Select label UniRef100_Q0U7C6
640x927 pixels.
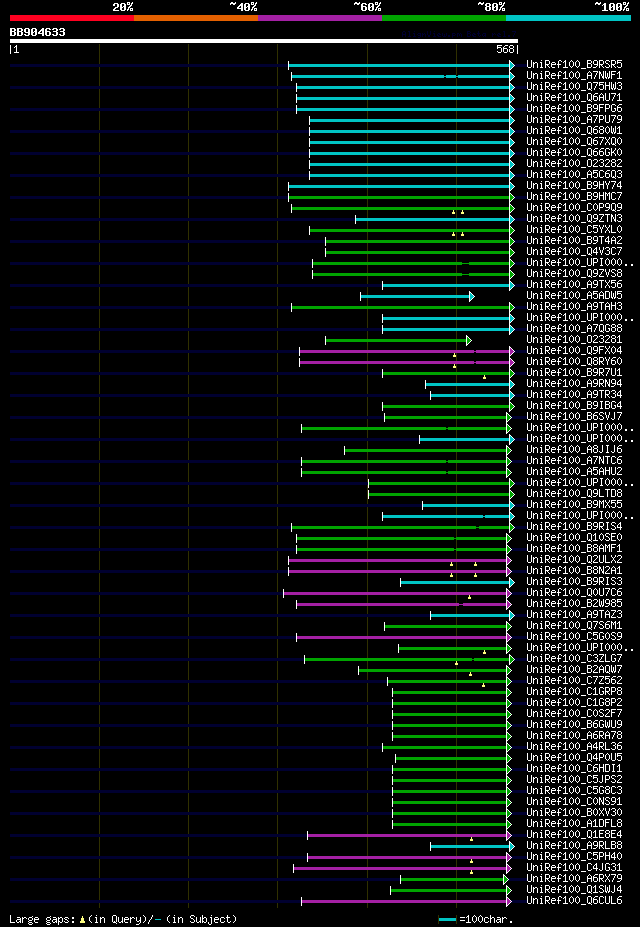(x=574, y=592)
